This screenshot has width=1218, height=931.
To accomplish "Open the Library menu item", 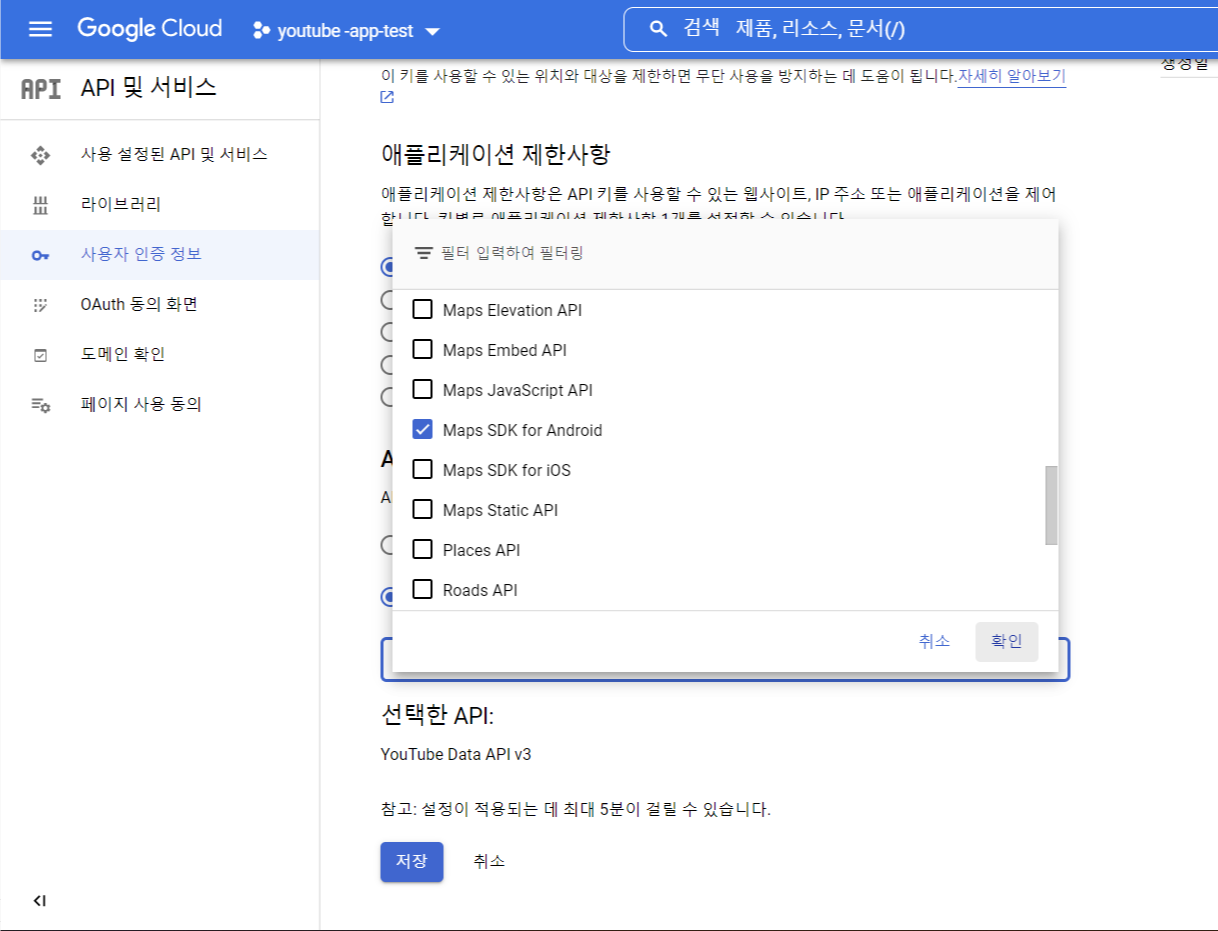I will 160,205.
